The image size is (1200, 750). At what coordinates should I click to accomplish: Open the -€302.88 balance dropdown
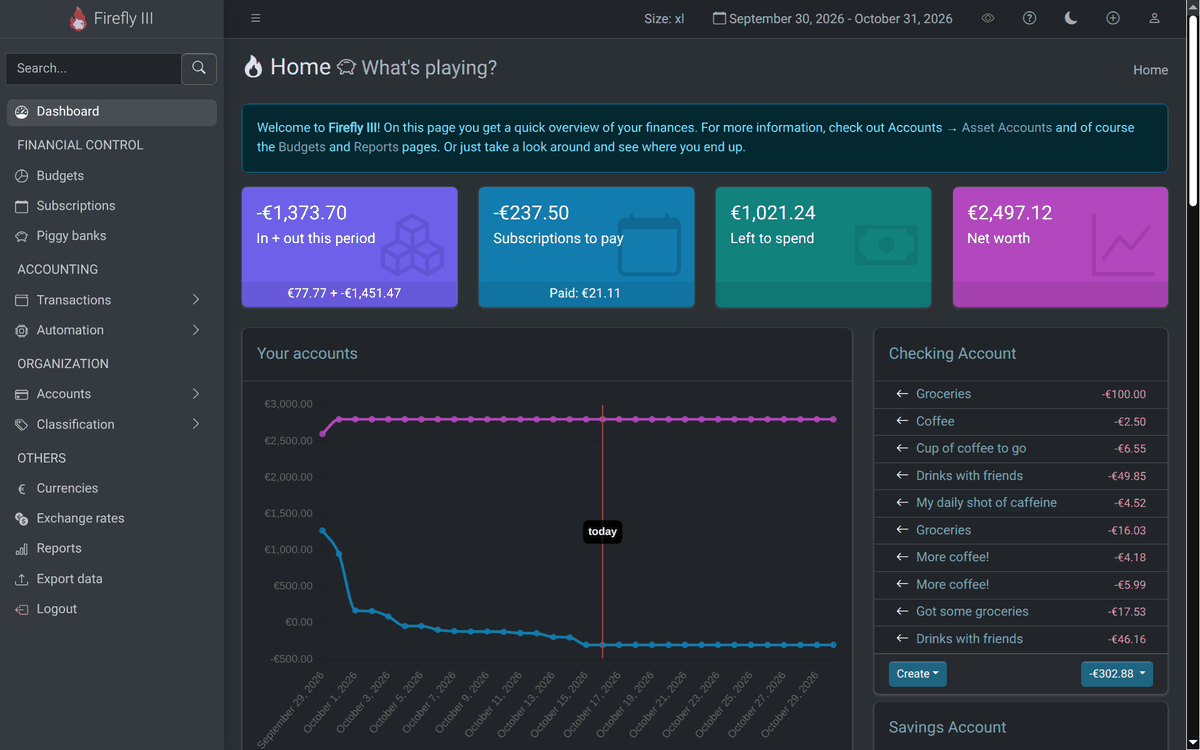1117,674
